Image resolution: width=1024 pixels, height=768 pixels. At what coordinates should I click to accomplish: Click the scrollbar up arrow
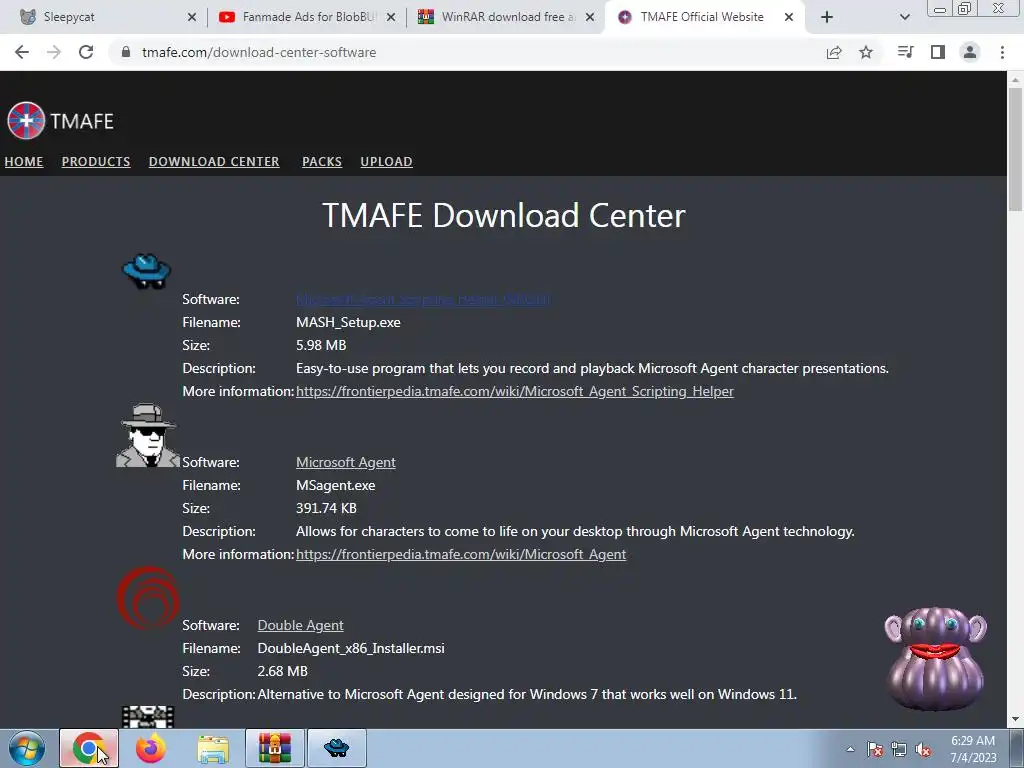1015,79
